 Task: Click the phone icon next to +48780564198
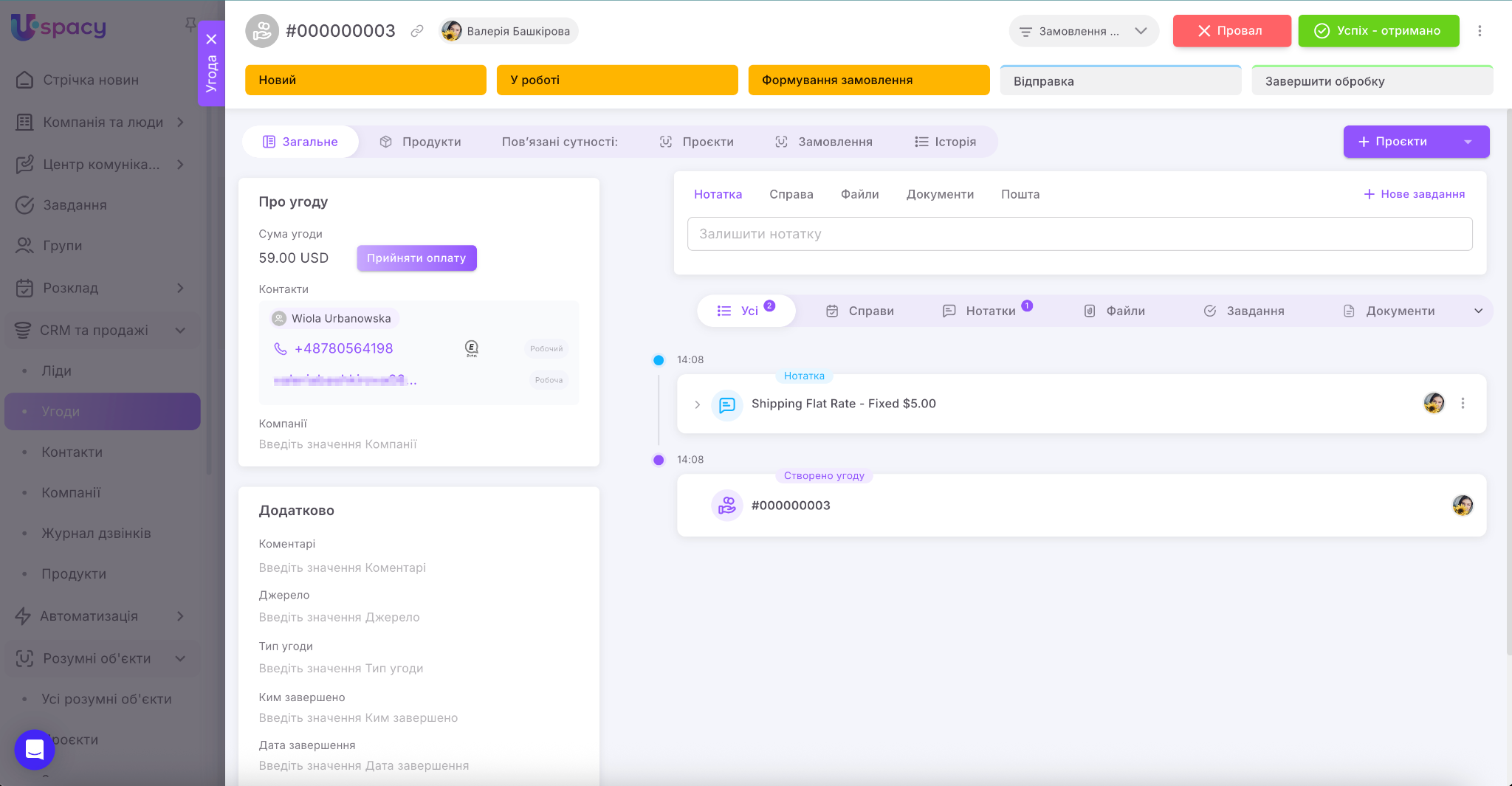click(281, 348)
